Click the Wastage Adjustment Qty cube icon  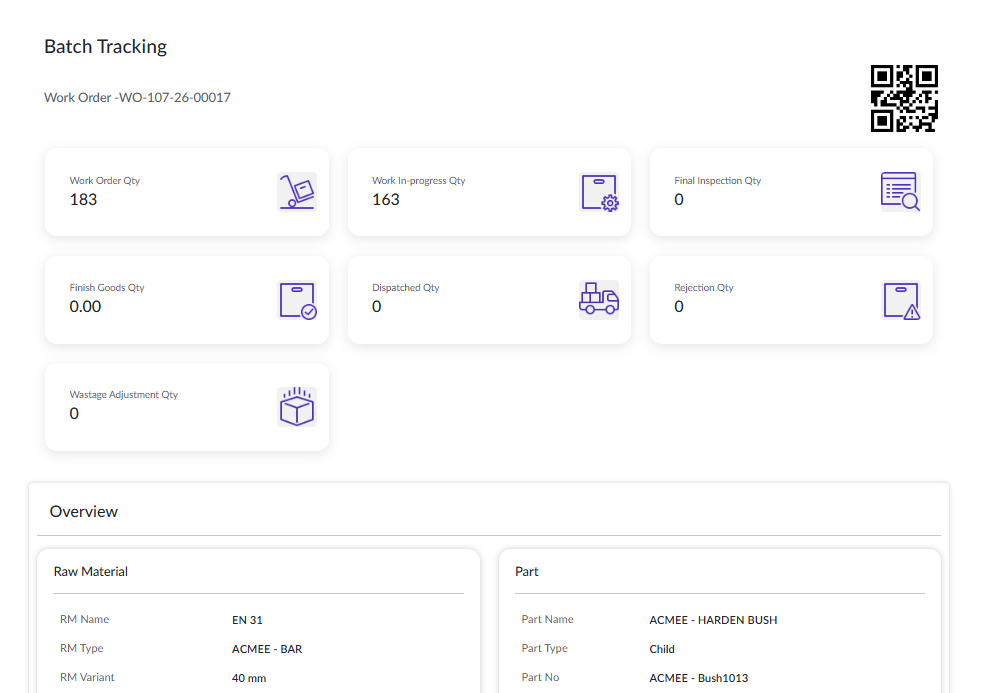coord(297,407)
